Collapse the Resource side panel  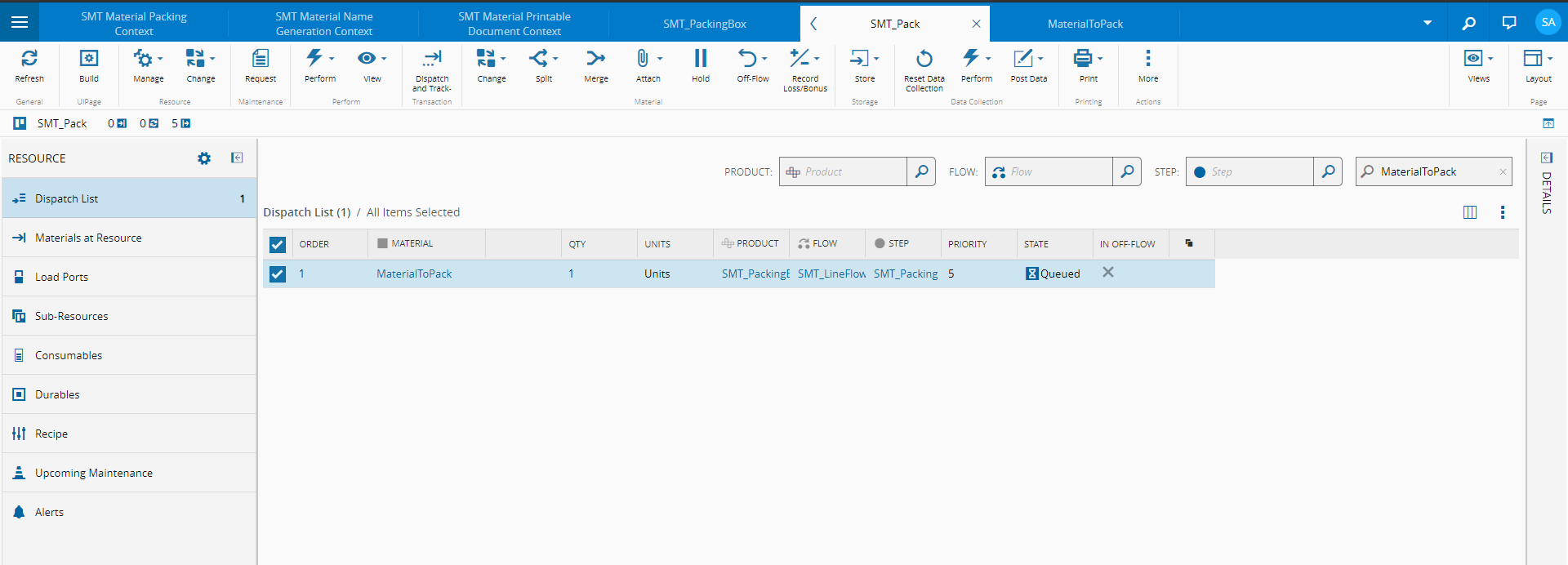point(237,158)
